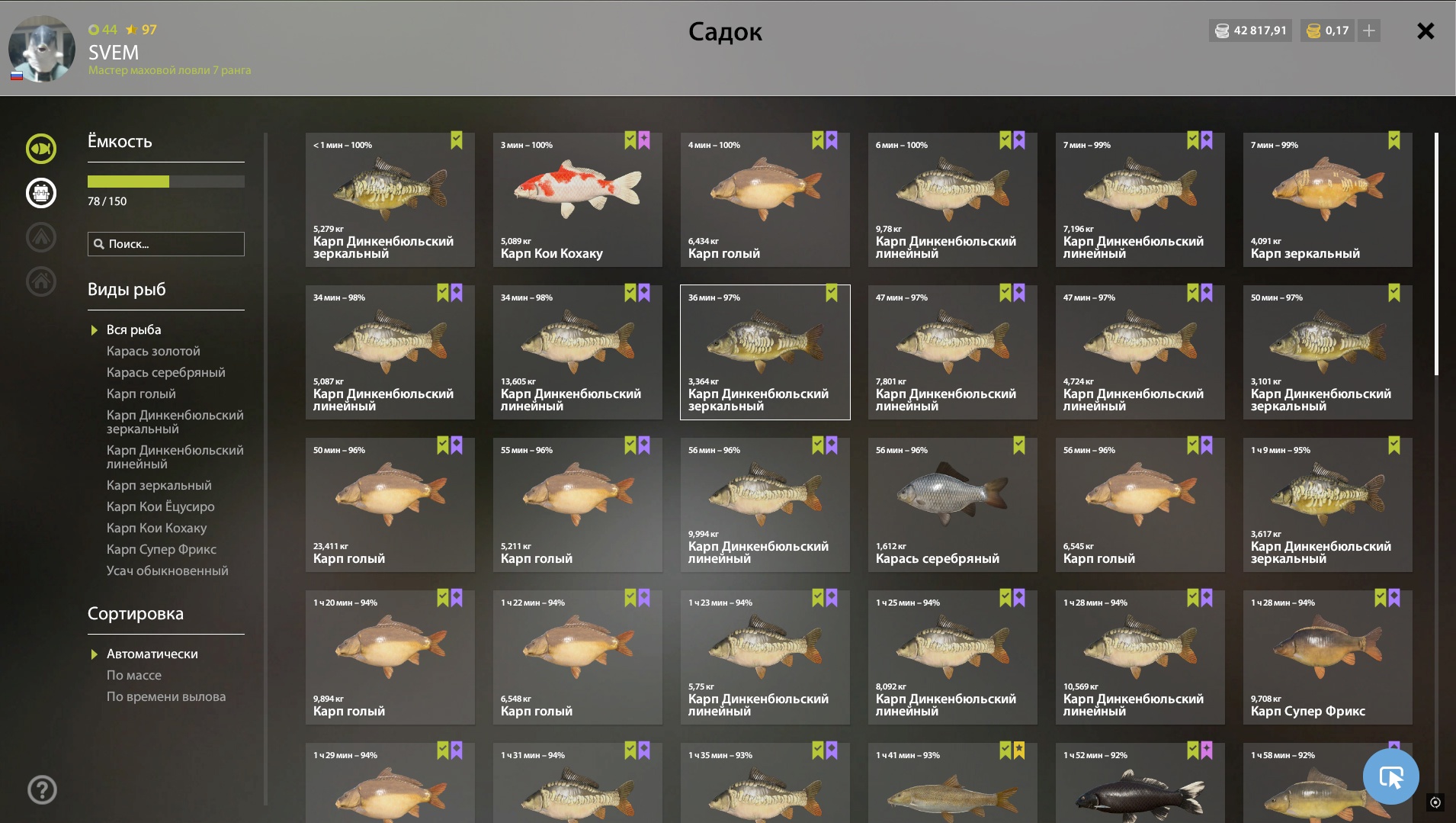Toggle green bookmark on Карась серебряный card

coord(1019,445)
